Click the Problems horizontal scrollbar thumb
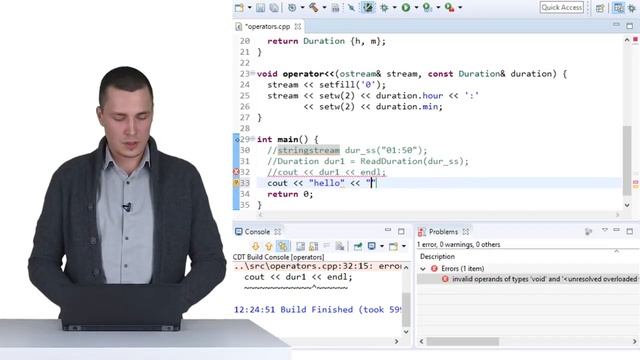Image resolution: width=640 pixels, height=360 pixels. pyautogui.click(x=462, y=341)
